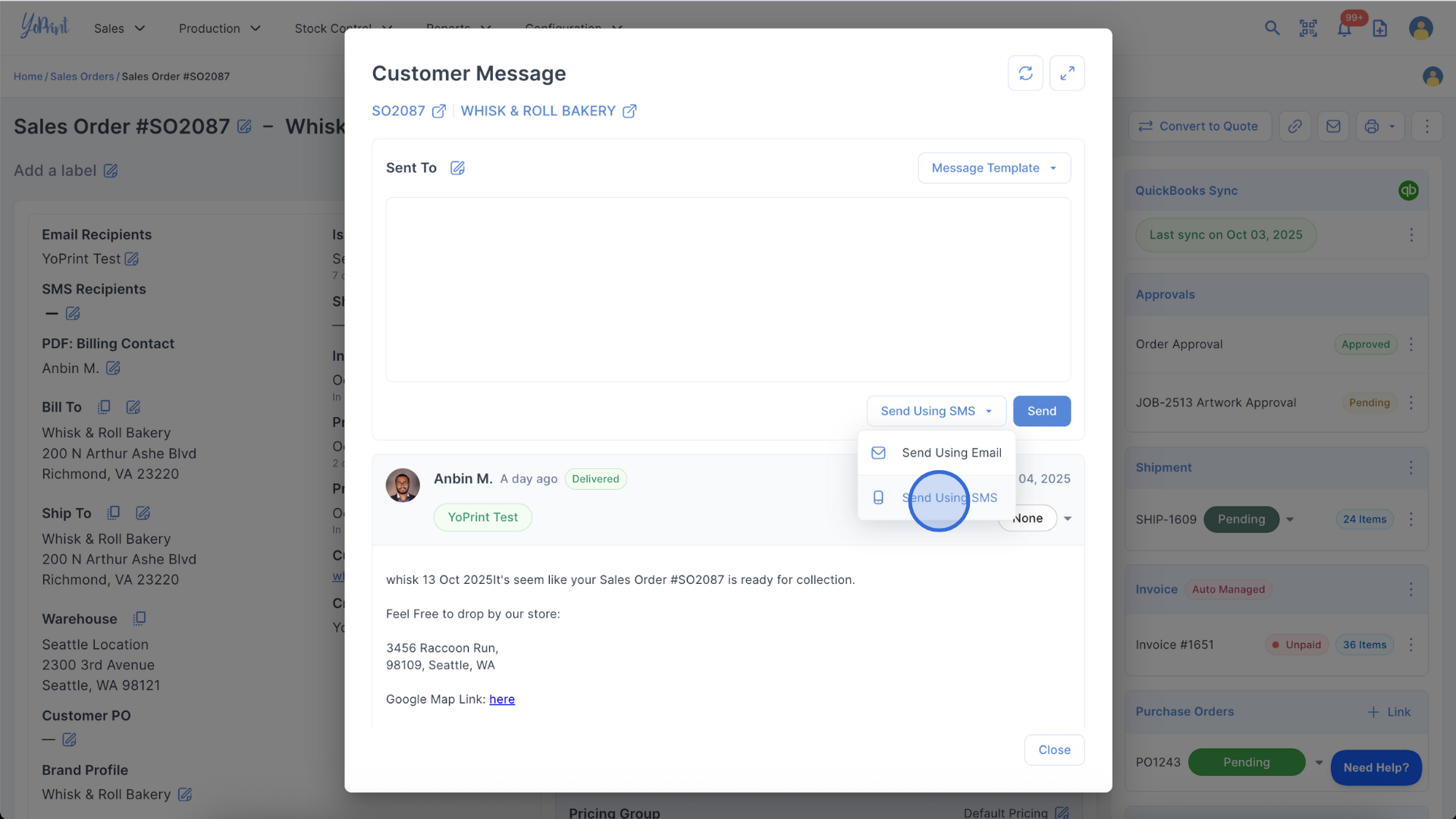This screenshot has width=1456, height=819.
Task: Open the Message Template dropdown
Action: pyautogui.click(x=993, y=168)
